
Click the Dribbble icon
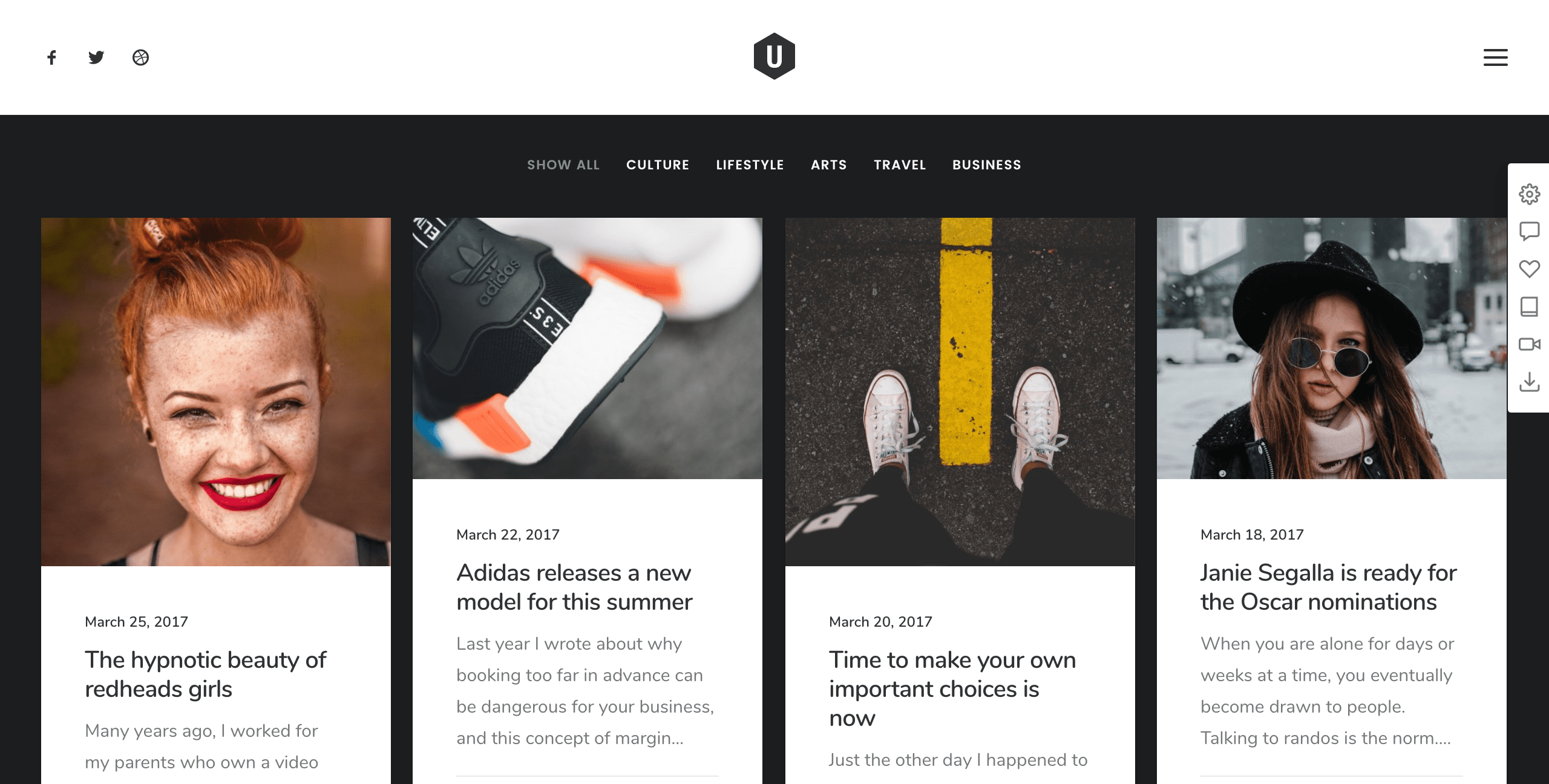141,57
